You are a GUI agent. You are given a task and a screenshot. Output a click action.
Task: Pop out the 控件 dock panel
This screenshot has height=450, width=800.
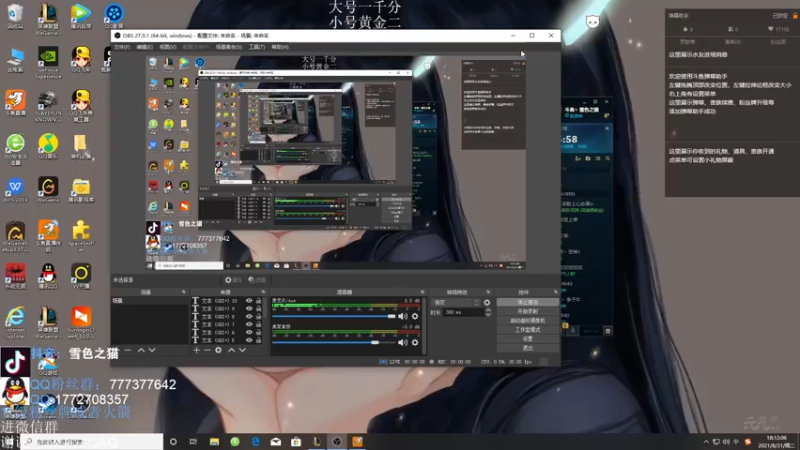click(x=556, y=292)
